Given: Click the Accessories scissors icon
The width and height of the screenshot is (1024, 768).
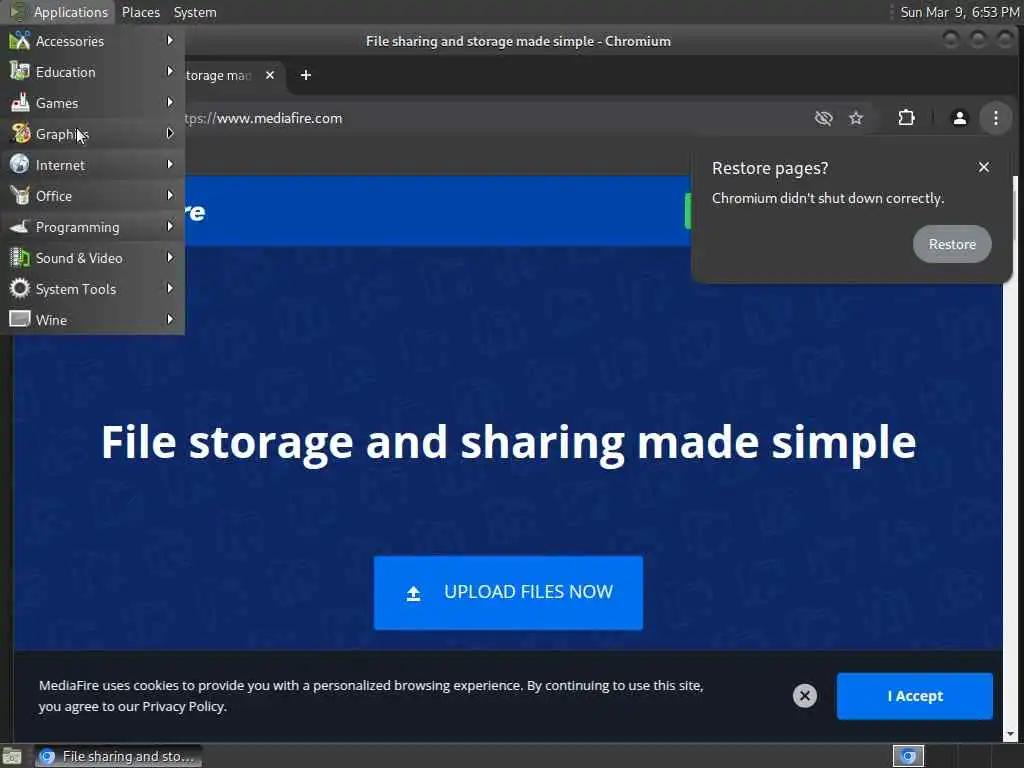Looking at the screenshot, I should click(x=20, y=40).
